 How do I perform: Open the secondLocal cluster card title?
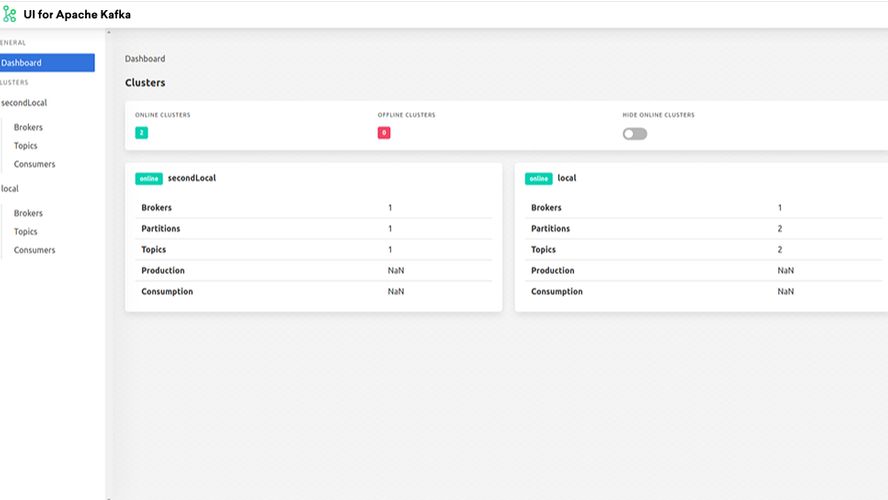[x=192, y=178]
